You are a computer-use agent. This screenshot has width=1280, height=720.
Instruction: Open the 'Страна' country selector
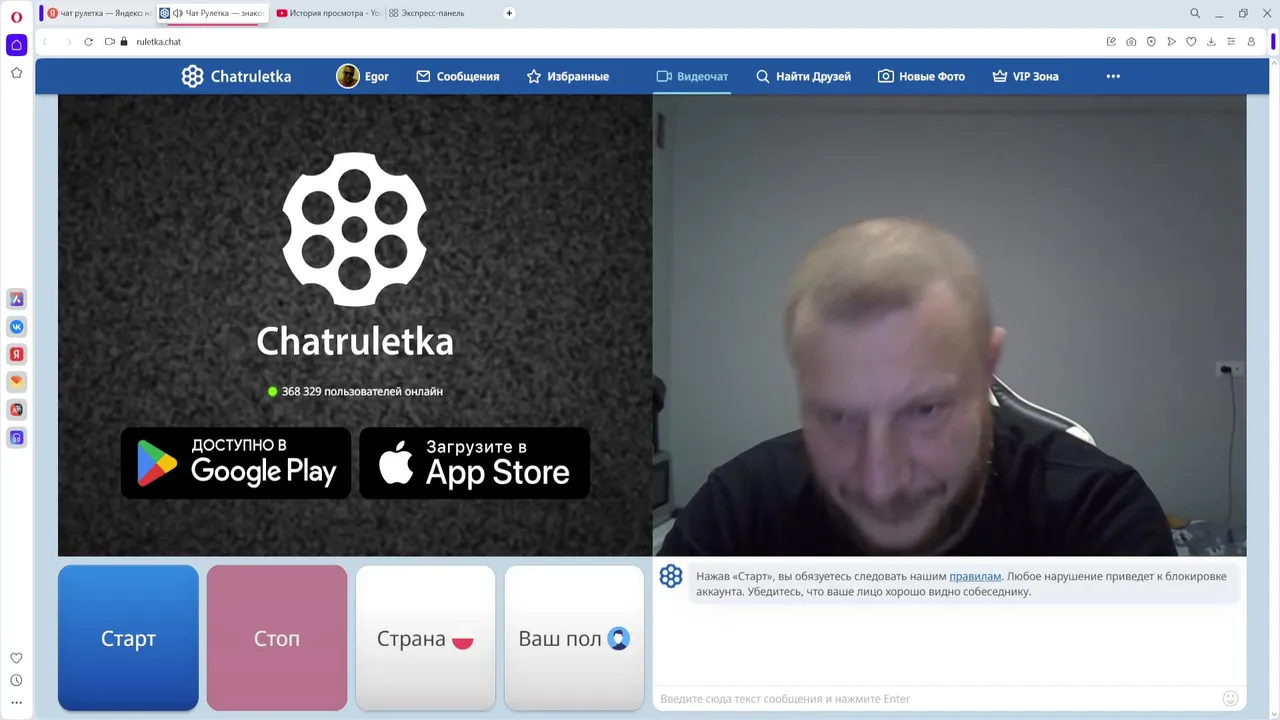[x=425, y=638]
